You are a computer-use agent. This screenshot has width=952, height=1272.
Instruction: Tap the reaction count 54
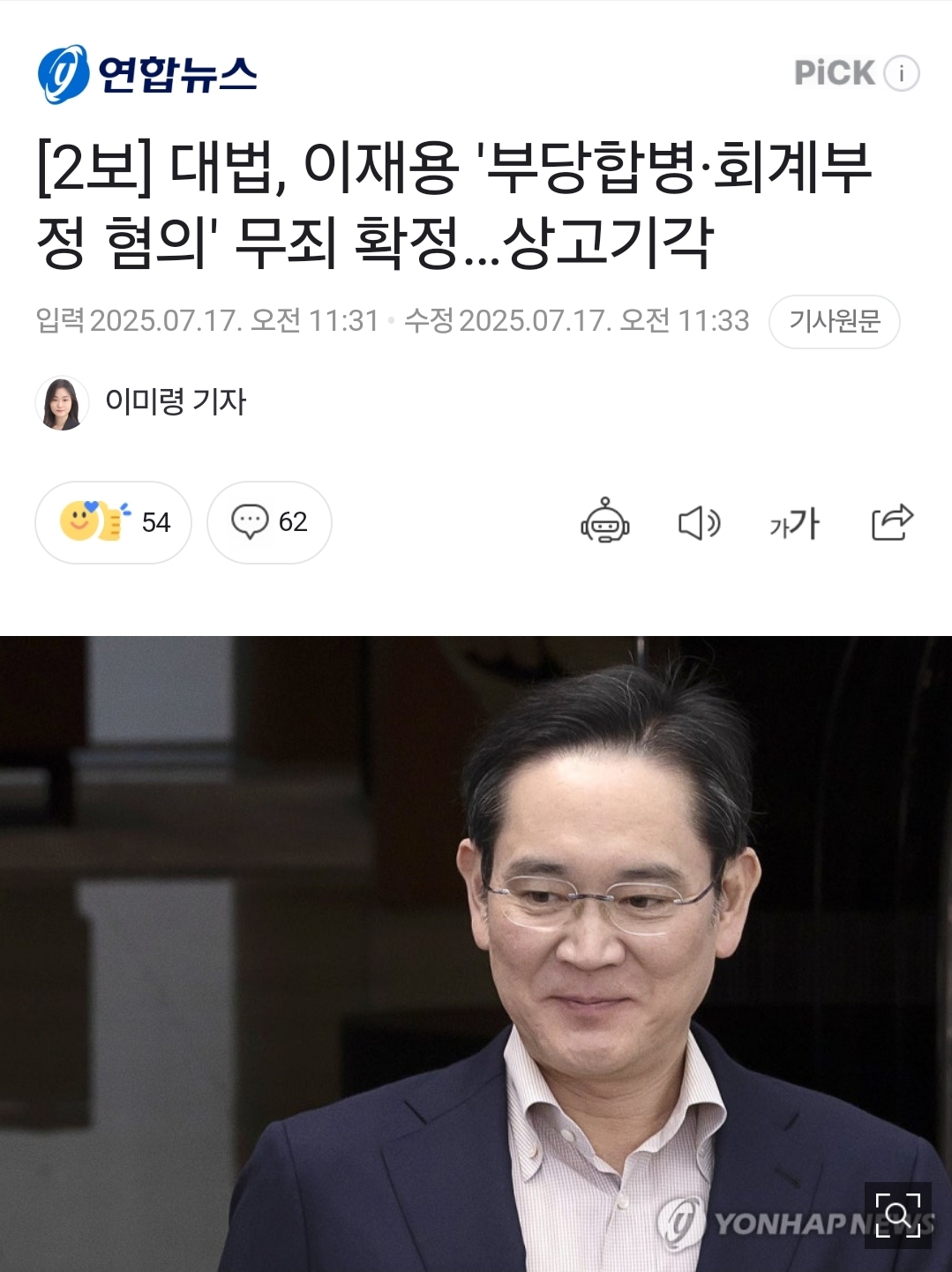pos(156,522)
